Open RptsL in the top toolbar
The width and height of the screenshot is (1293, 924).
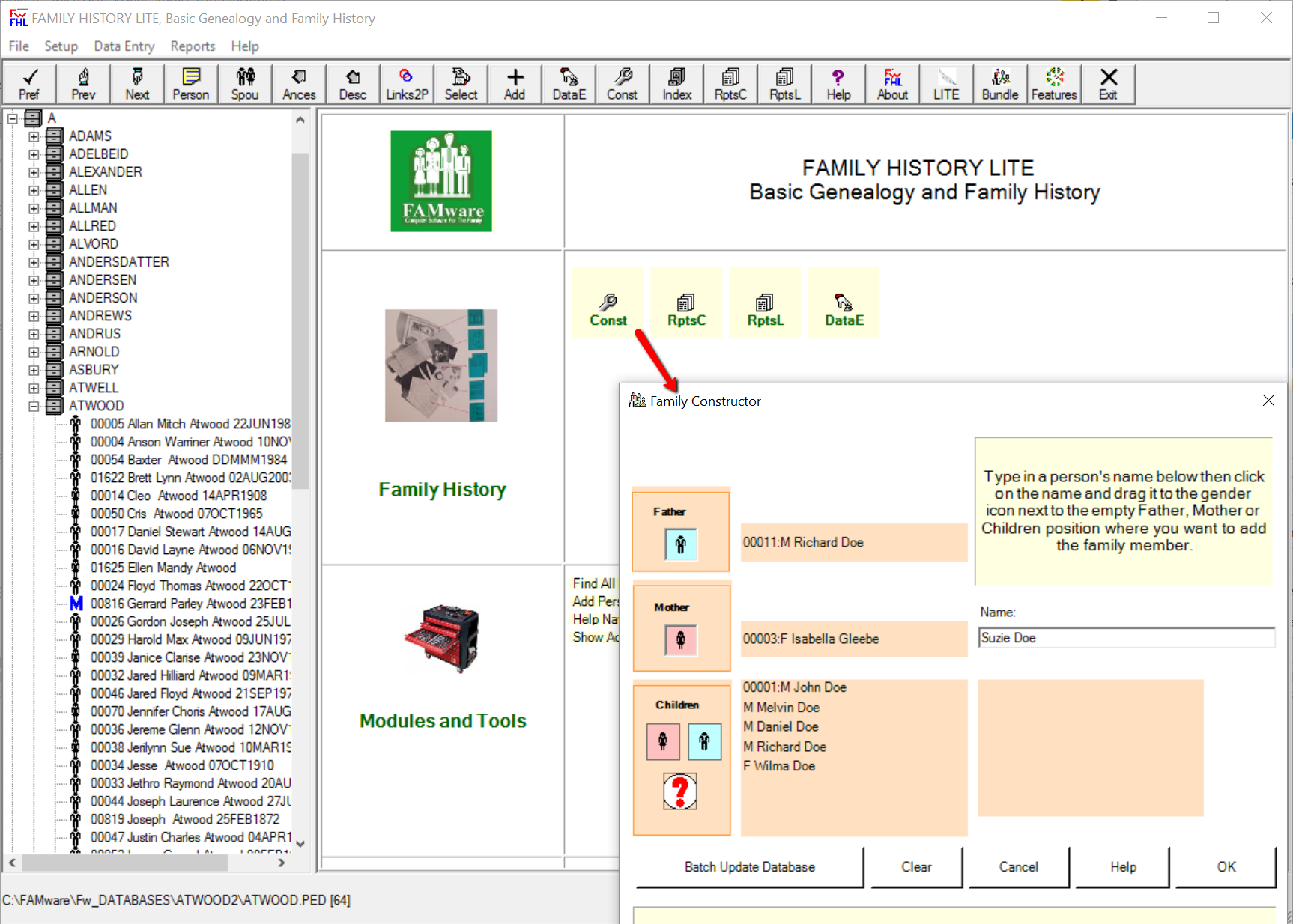pos(784,84)
